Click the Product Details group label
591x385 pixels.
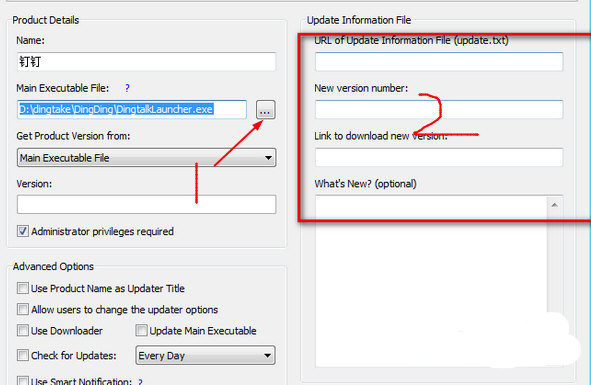pos(46,20)
